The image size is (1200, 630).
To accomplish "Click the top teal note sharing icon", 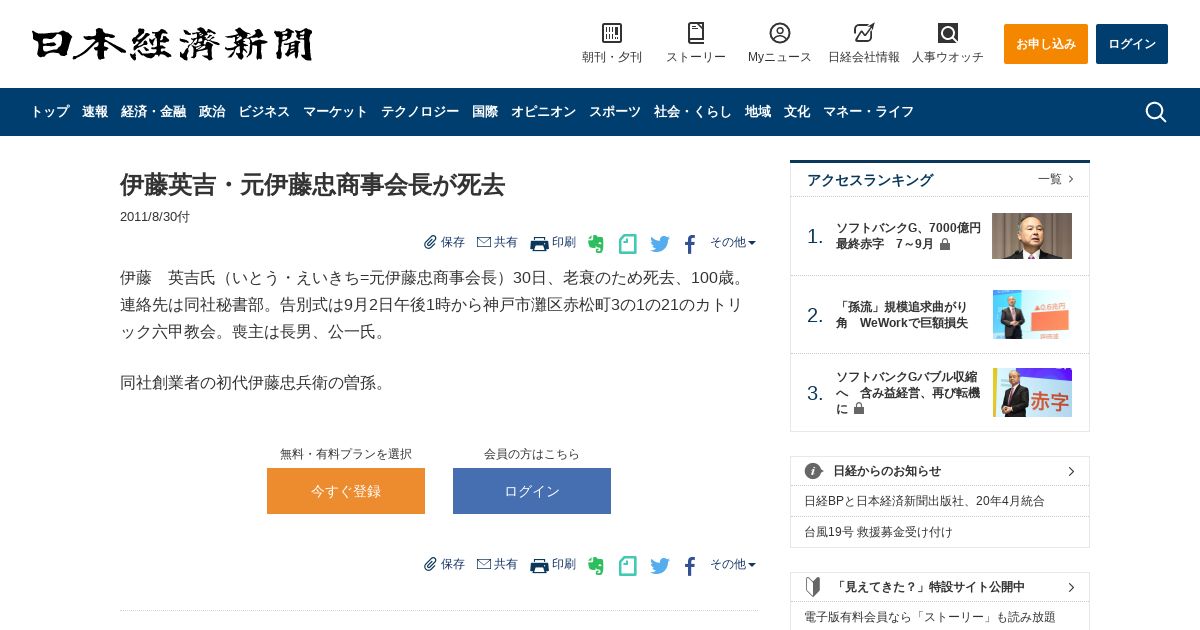I will (x=628, y=244).
